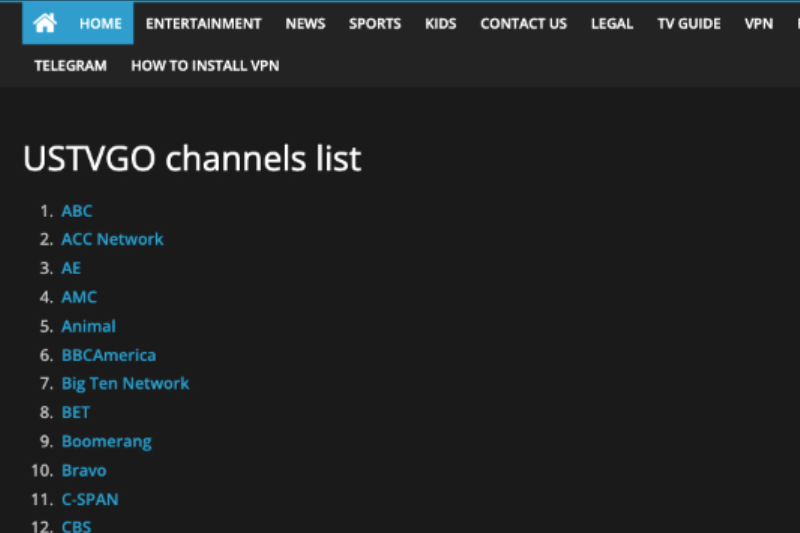Select the Kids menu item
The height and width of the screenshot is (533, 800).
440,24
